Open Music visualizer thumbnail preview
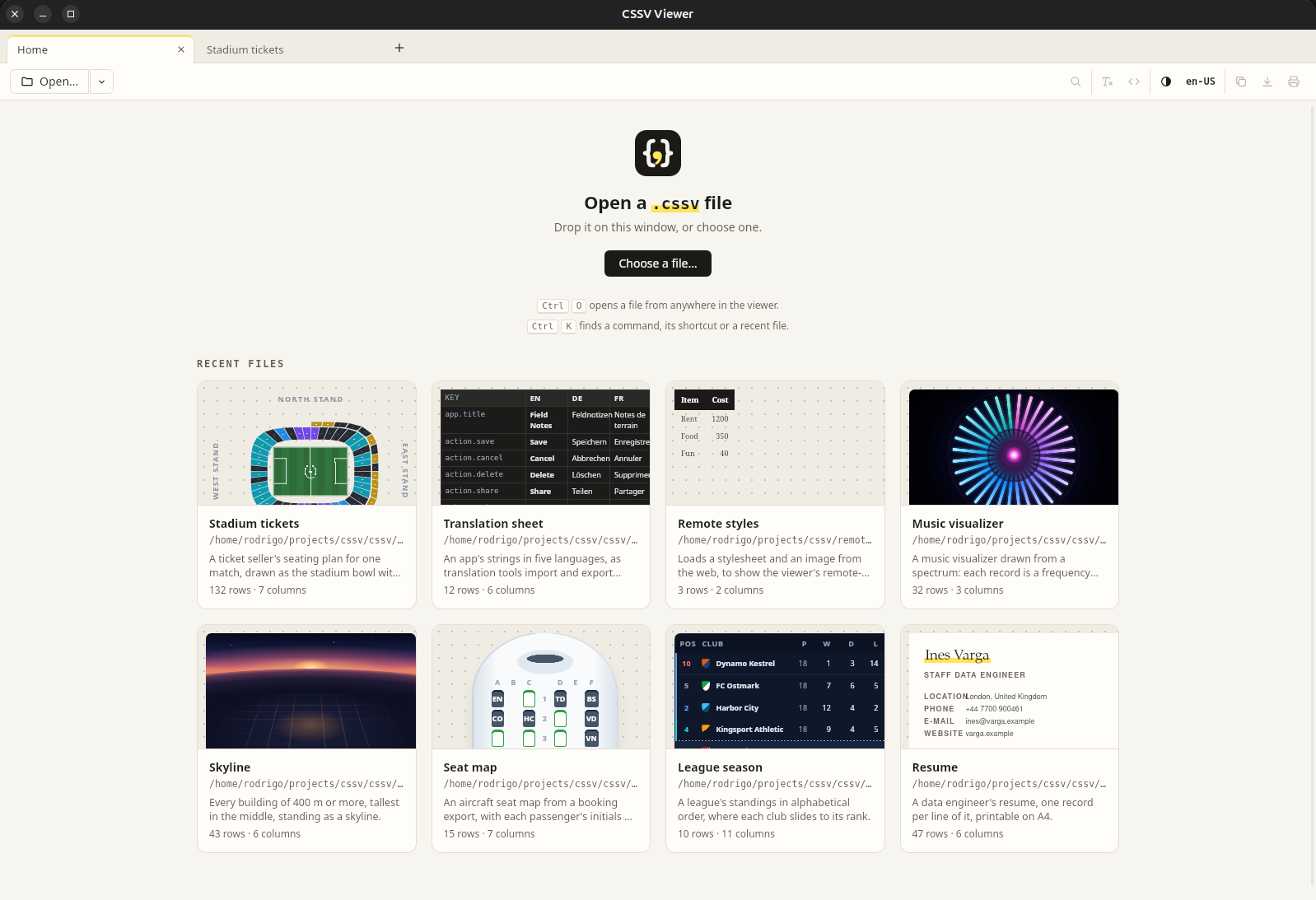 1010,443
